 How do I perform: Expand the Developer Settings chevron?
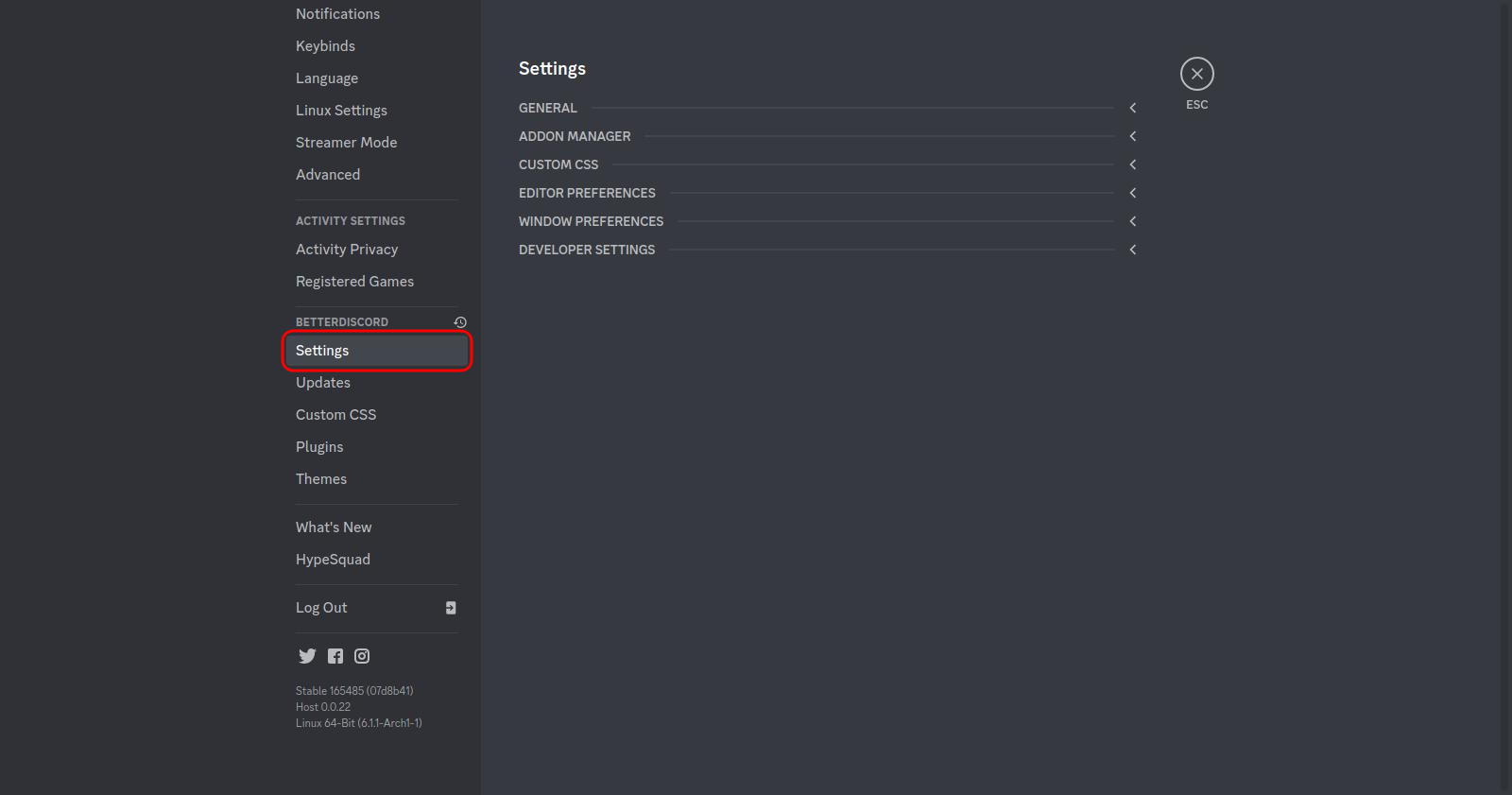1132,250
